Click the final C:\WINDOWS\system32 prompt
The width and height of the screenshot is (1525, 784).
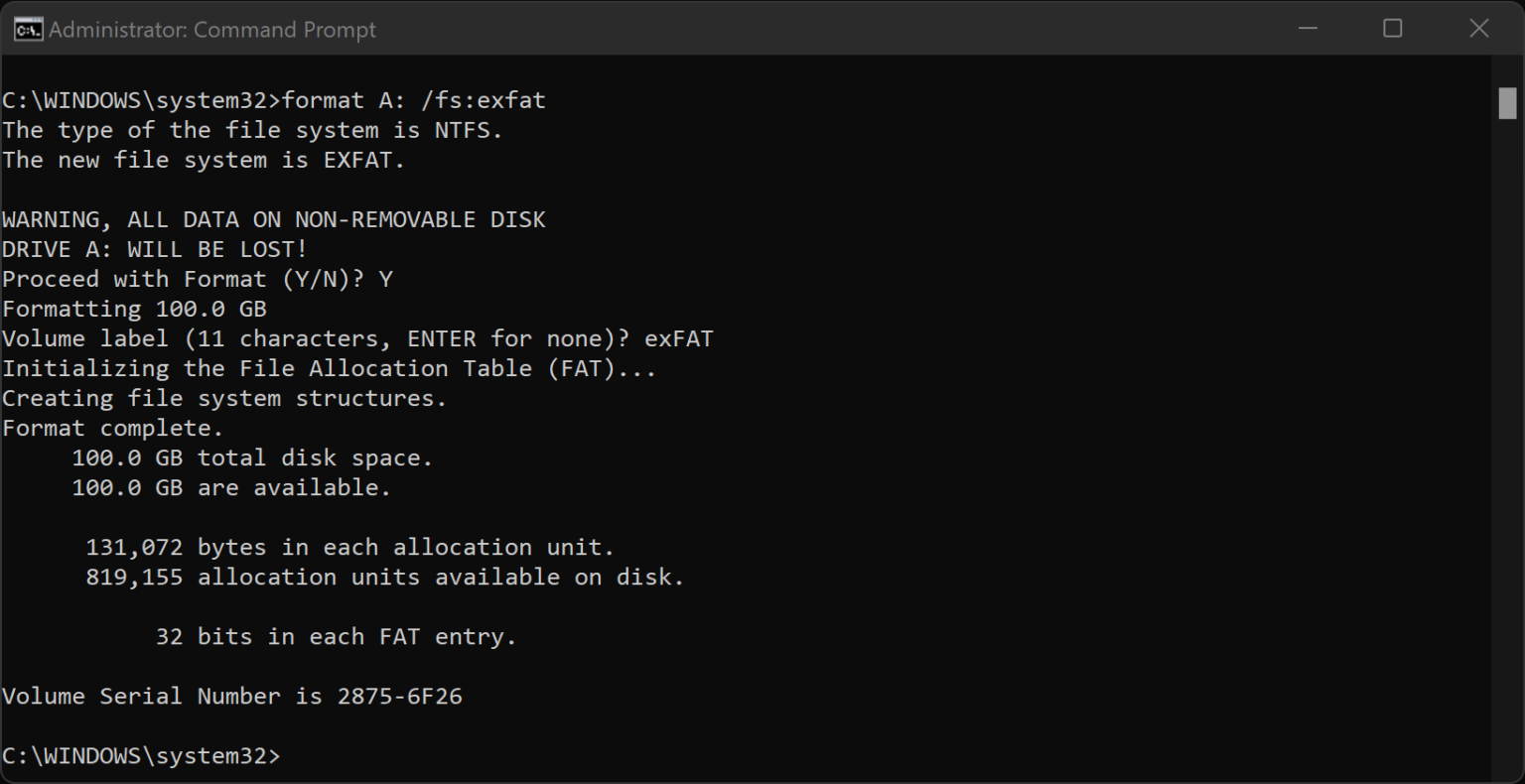click(139, 755)
